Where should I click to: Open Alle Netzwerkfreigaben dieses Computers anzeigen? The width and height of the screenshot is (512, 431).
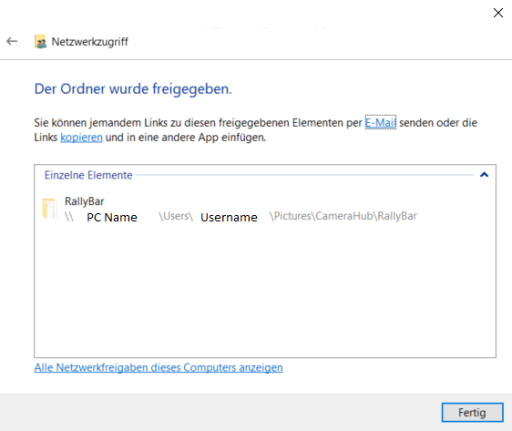(158, 368)
